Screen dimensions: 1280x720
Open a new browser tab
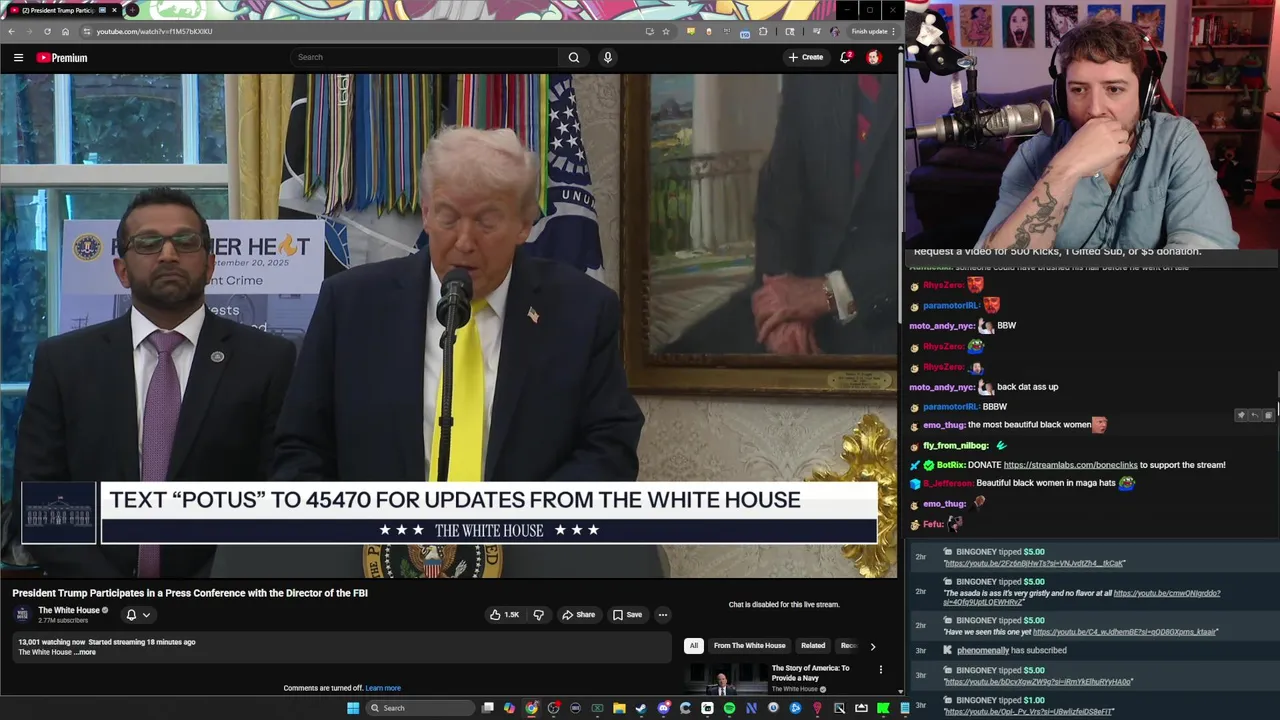click(132, 10)
